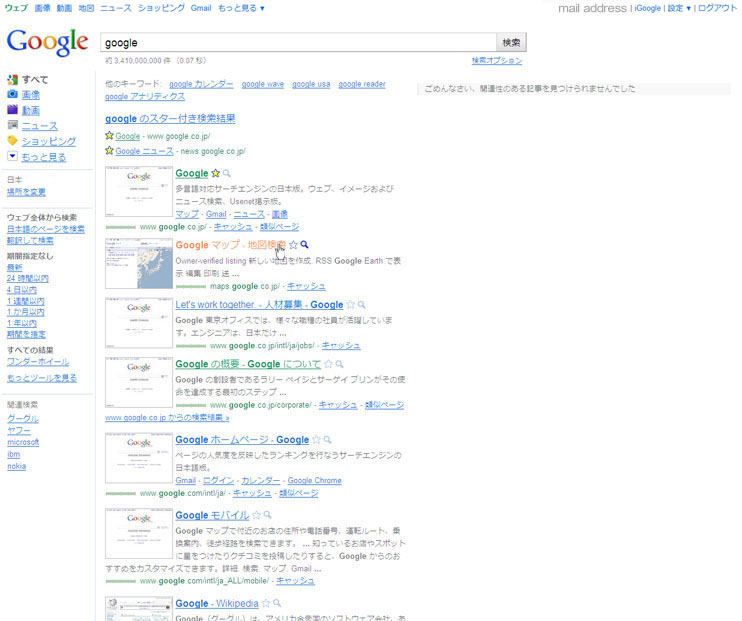Click google アナリティクス keyword suggestion
Screen dimensions: 742x621
tap(145, 97)
